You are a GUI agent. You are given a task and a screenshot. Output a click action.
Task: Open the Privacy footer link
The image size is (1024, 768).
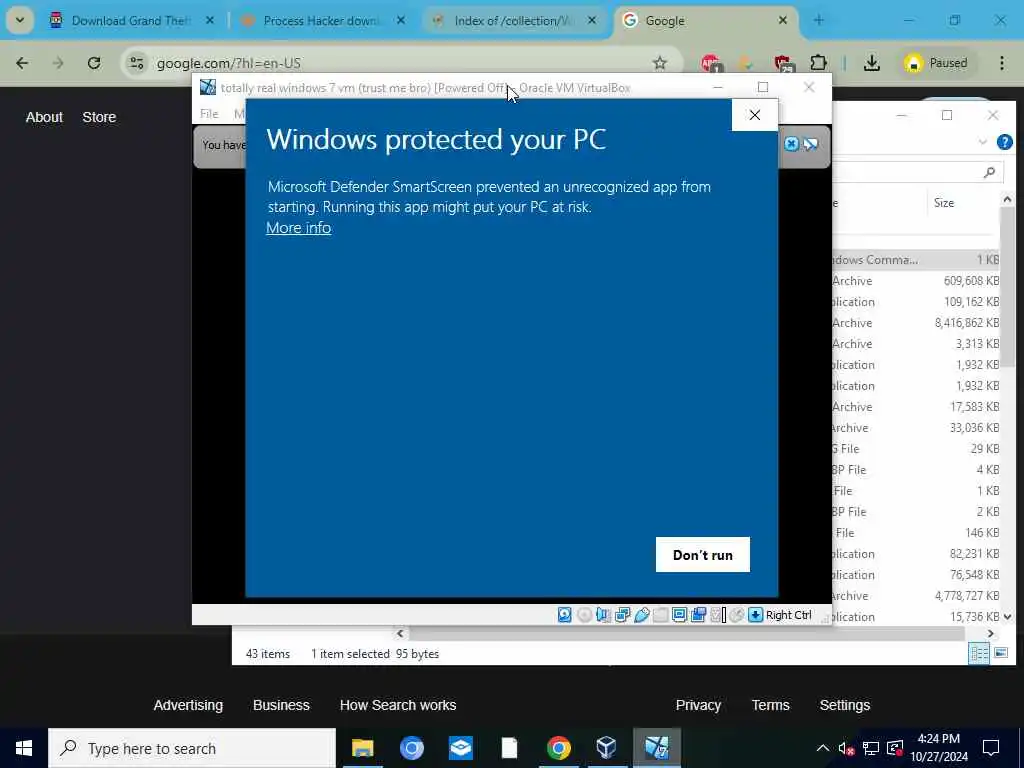(x=698, y=705)
